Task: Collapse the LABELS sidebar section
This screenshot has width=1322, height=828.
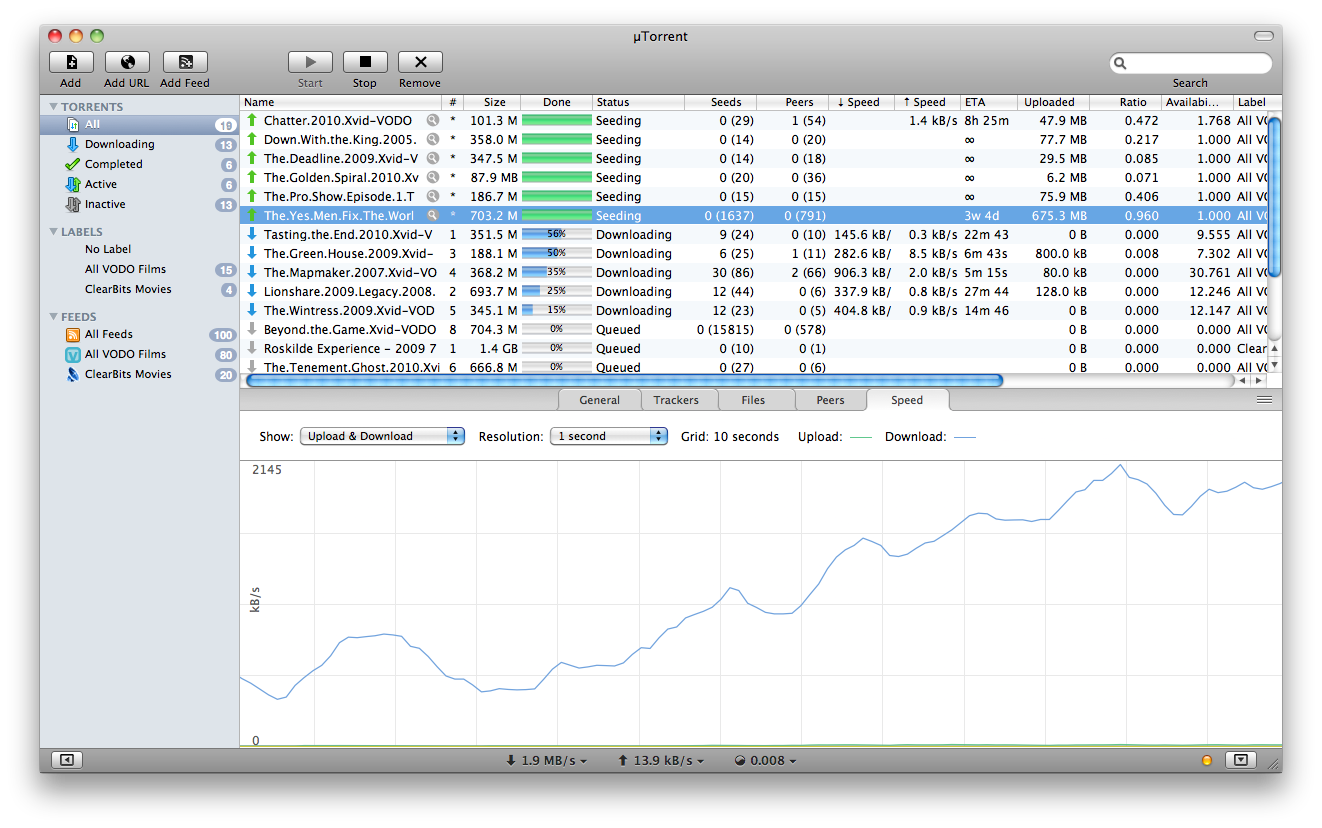Action: (53, 232)
